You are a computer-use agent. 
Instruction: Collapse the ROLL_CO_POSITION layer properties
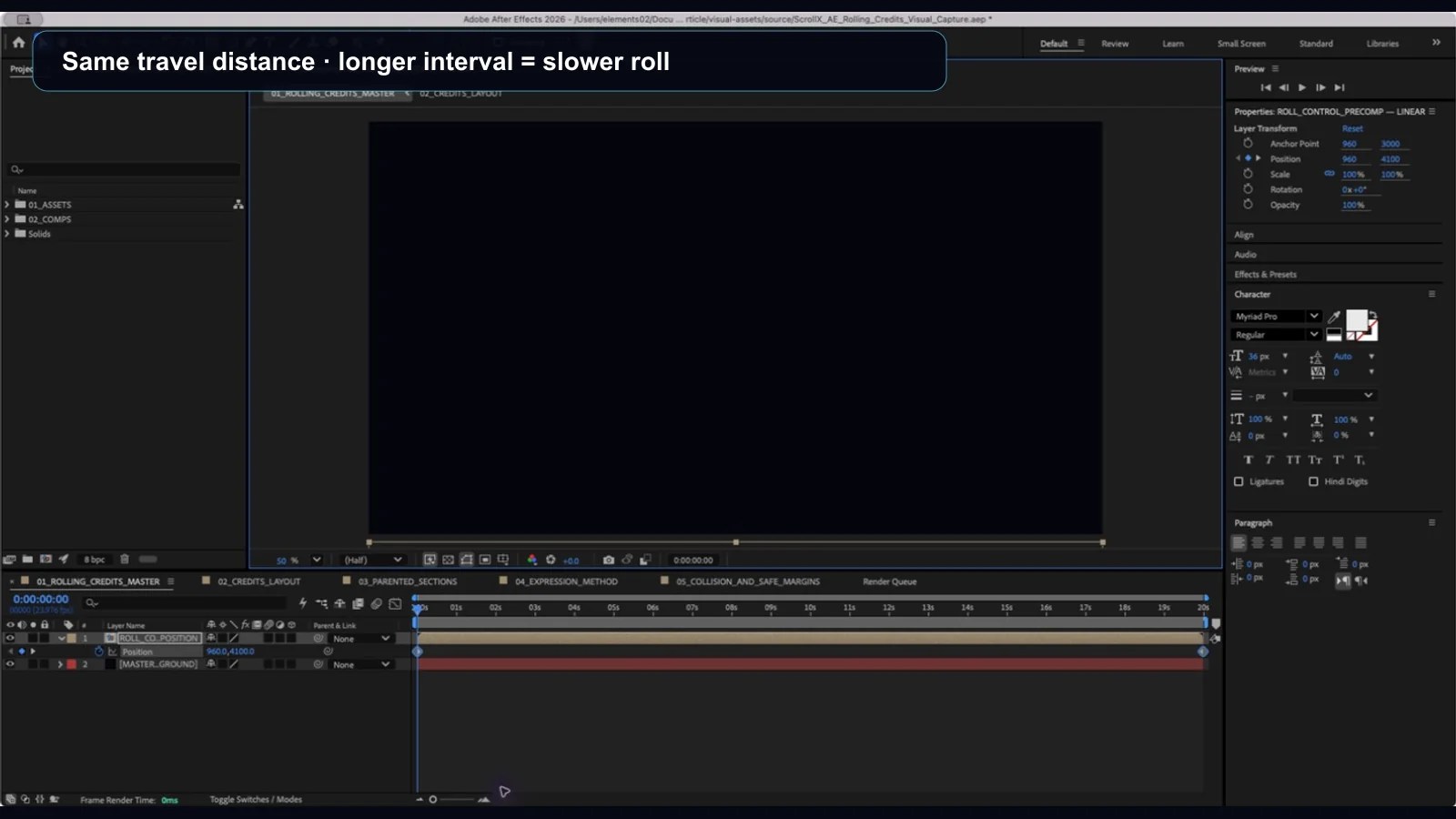(61, 639)
